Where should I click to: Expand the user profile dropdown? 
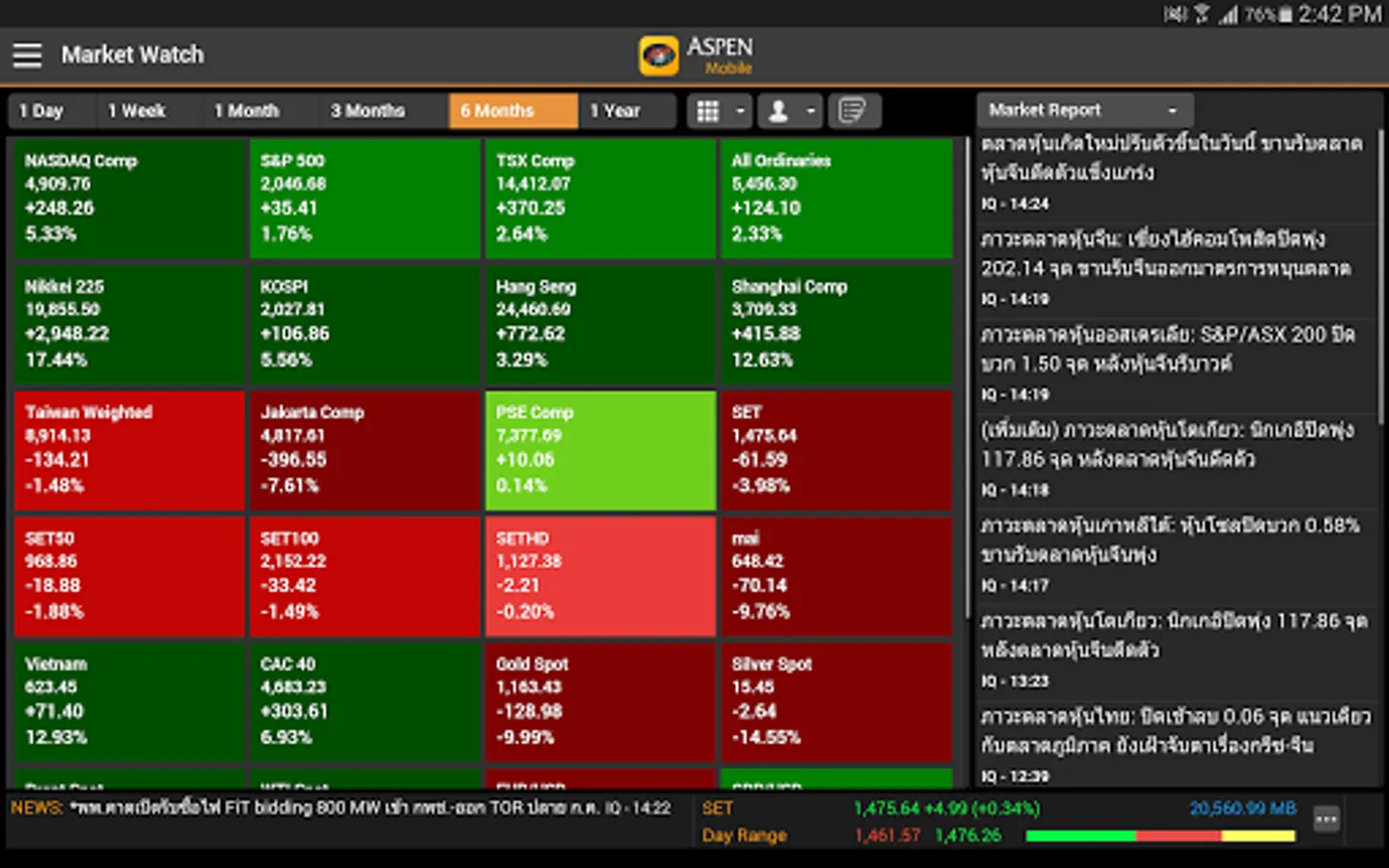tap(789, 111)
